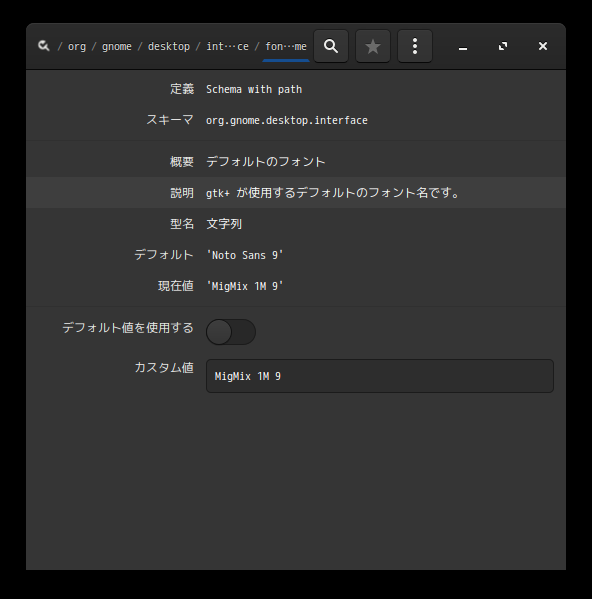Navigate to org in the path bar
The width and height of the screenshot is (592, 599).
tap(77, 47)
